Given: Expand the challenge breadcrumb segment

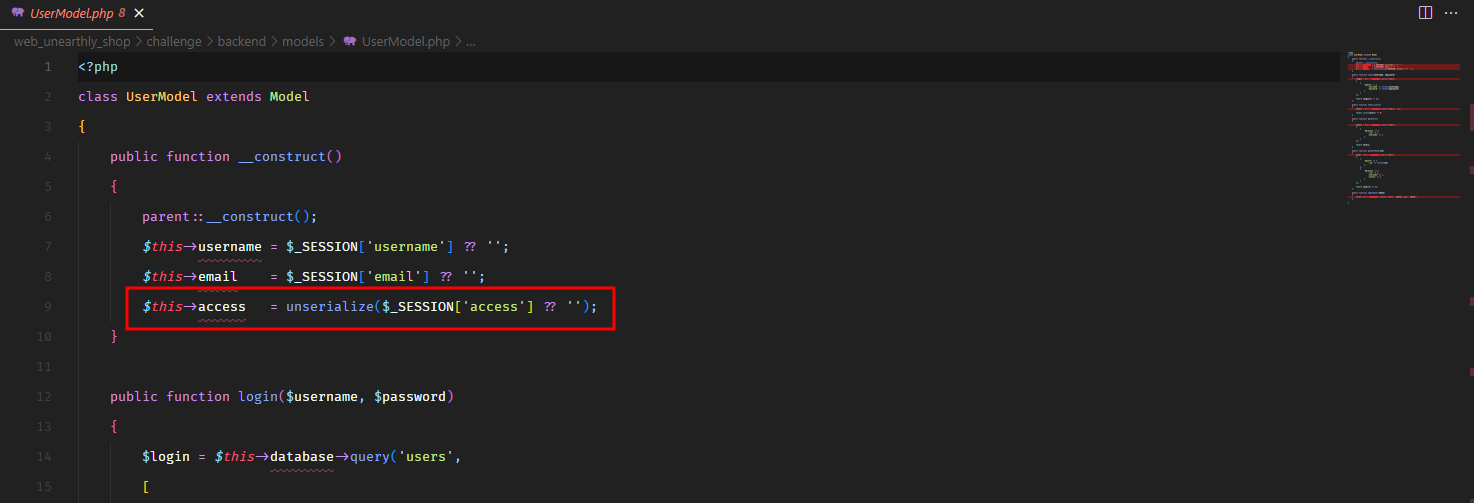Looking at the screenshot, I should (x=173, y=42).
